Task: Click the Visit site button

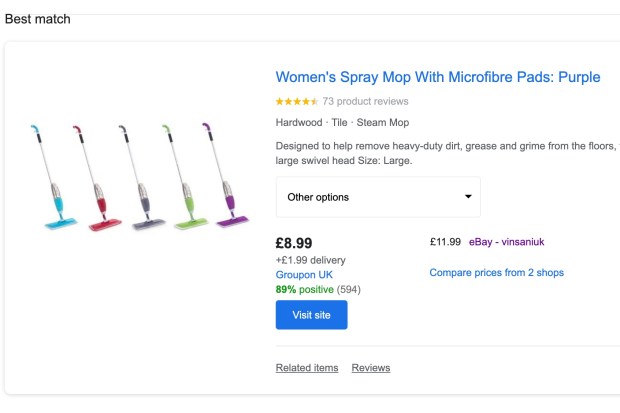Action: [312, 315]
